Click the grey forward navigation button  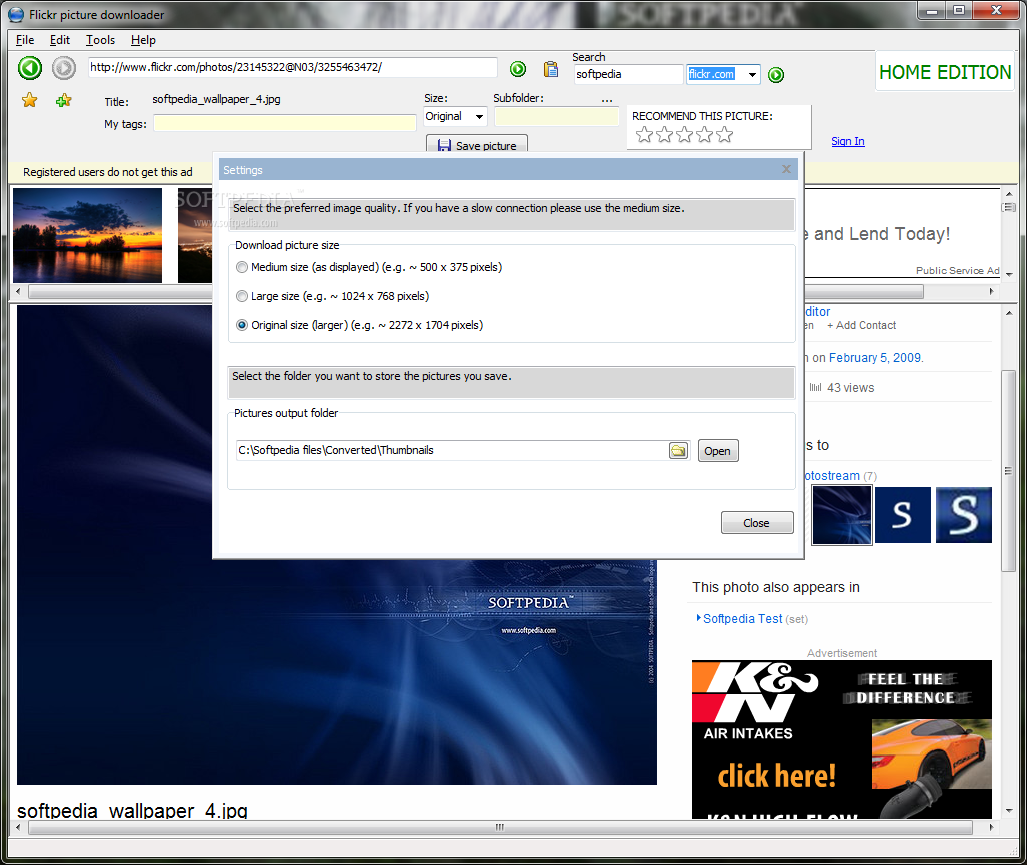64,68
